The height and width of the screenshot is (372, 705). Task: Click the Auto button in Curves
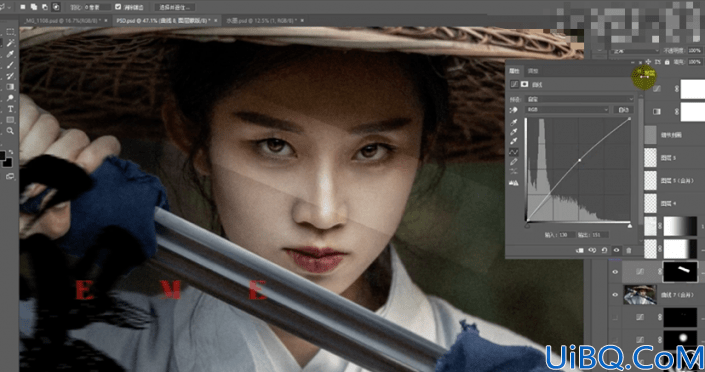pos(624,110)
